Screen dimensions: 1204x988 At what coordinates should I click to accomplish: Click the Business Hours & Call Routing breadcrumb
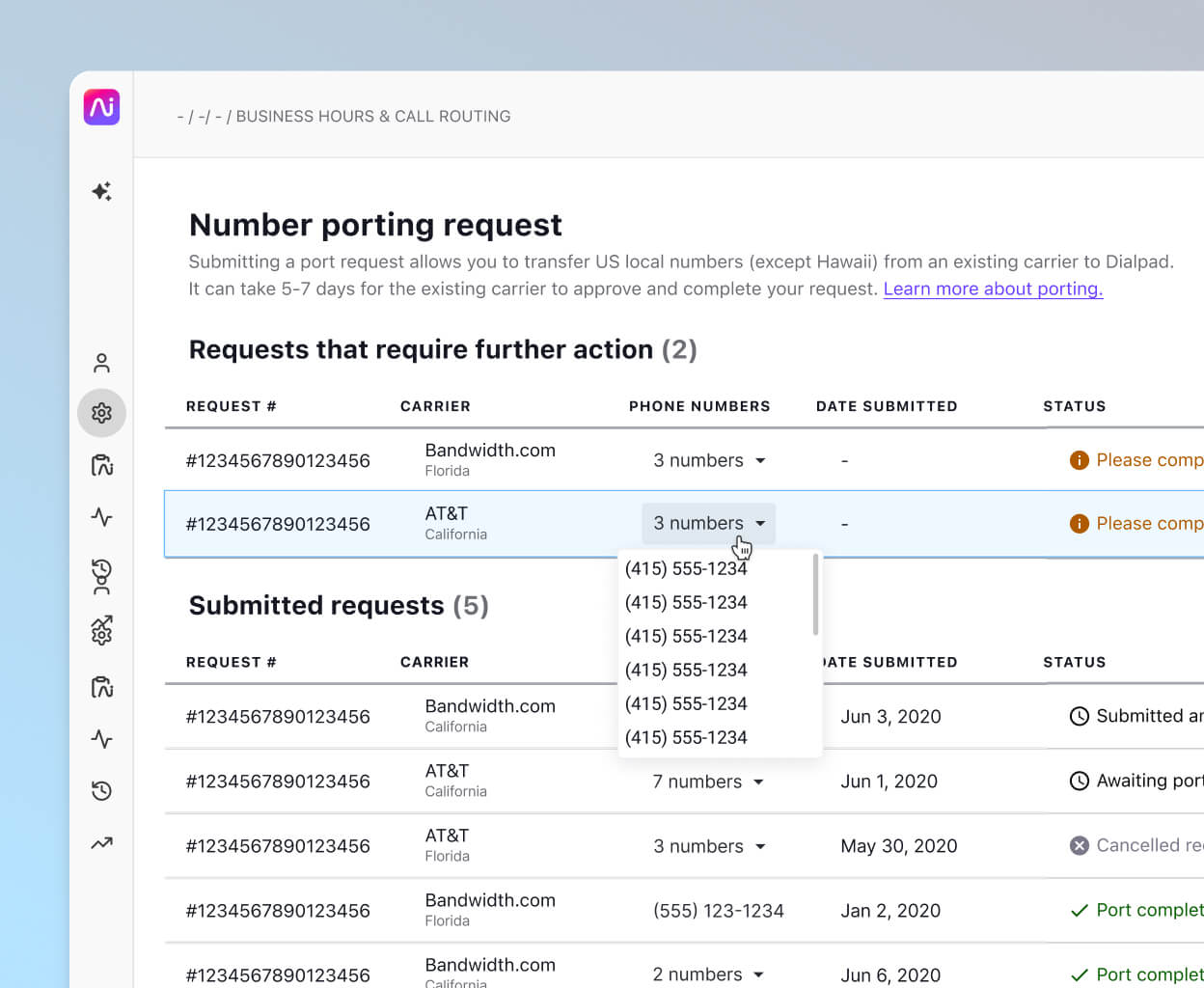coord(373,116)
